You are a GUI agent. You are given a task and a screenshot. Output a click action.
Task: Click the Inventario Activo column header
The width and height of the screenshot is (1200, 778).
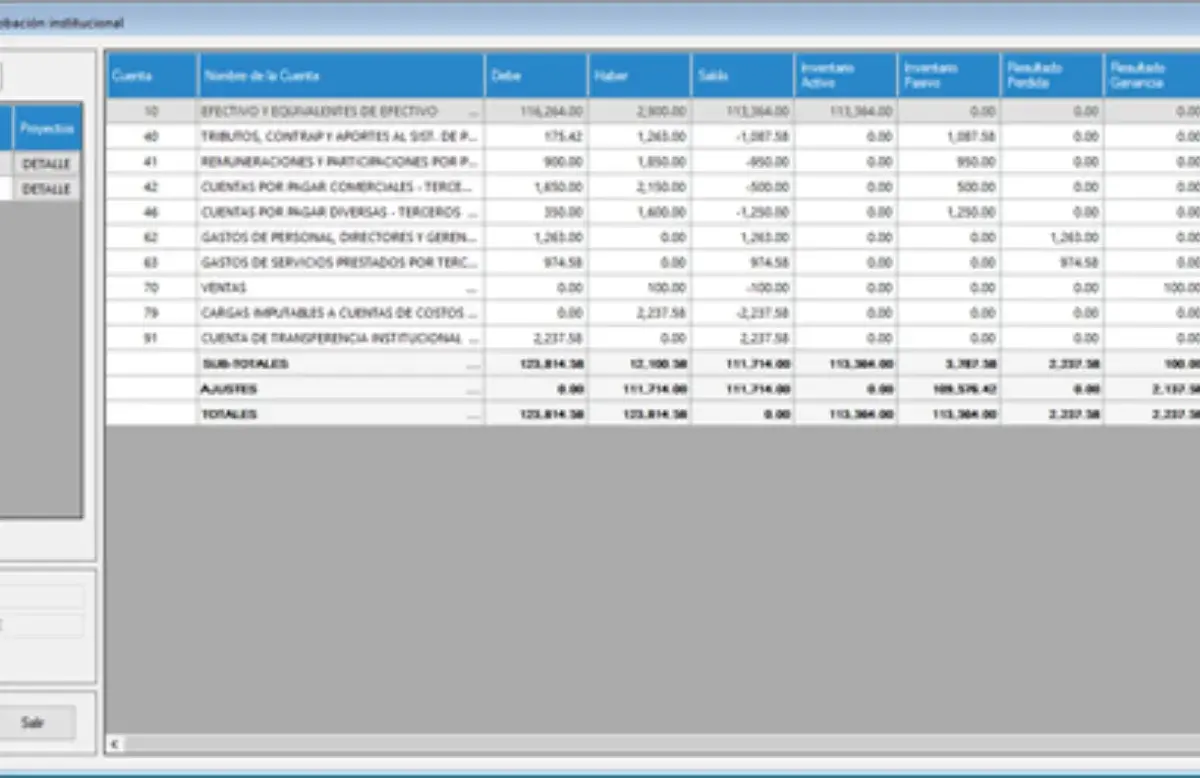pyautogui.click(x=845, y=75)
